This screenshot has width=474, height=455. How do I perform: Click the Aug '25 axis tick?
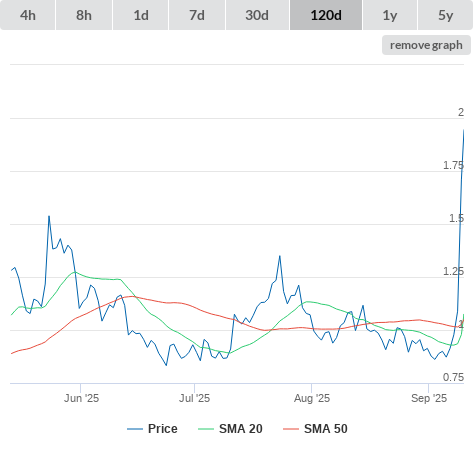pyautogui.click(x=312, y=398)
